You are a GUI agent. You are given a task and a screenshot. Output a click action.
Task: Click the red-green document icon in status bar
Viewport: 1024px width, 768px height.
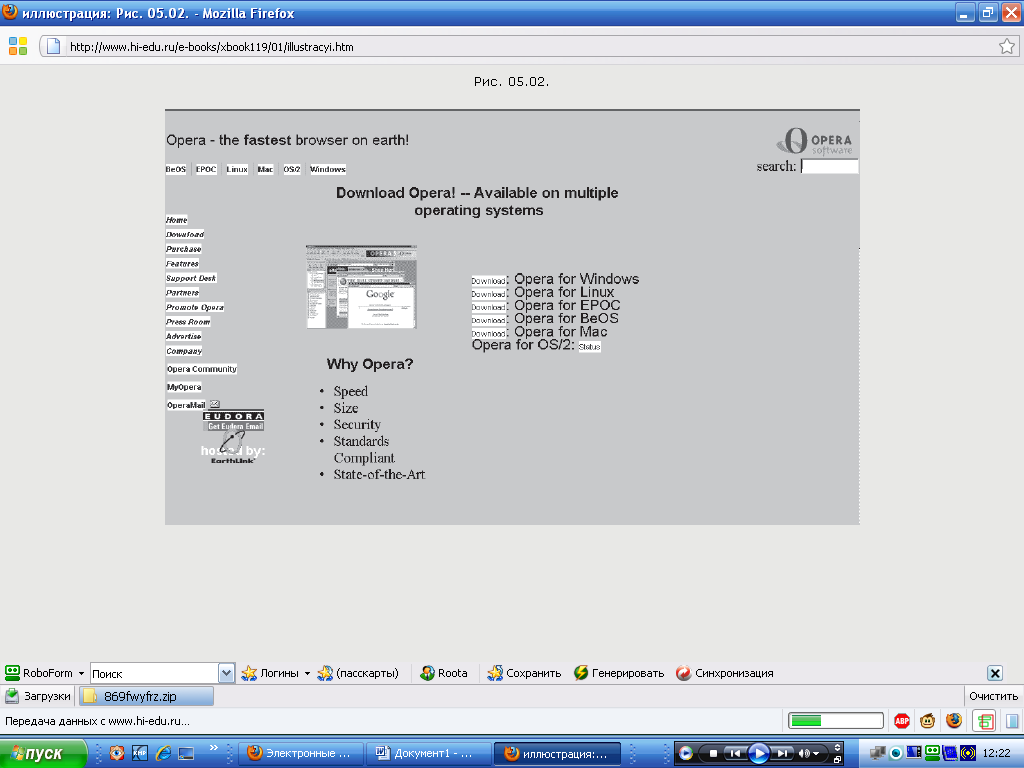pos(984,721)
